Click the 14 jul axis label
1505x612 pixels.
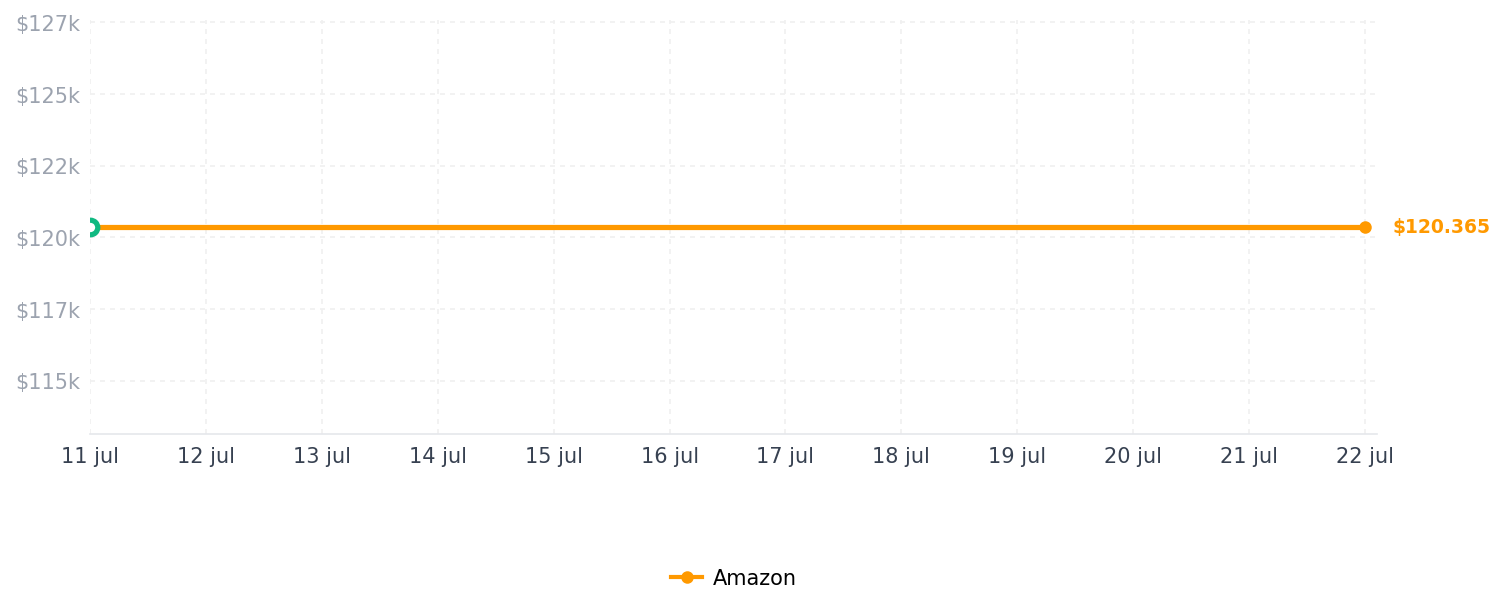click(438, 456)
